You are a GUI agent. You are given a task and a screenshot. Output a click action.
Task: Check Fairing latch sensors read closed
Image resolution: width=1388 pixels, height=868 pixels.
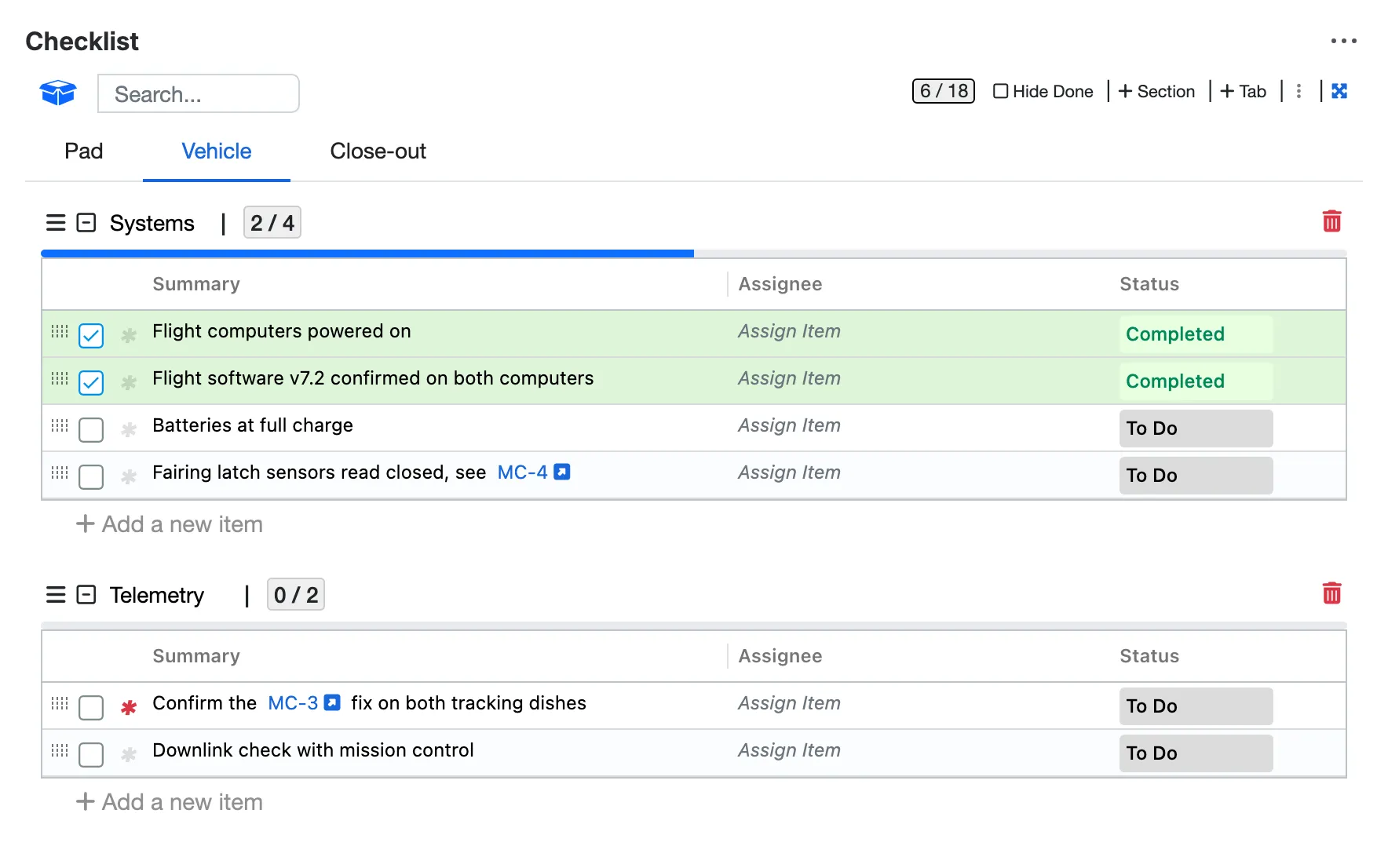point(91,477)
